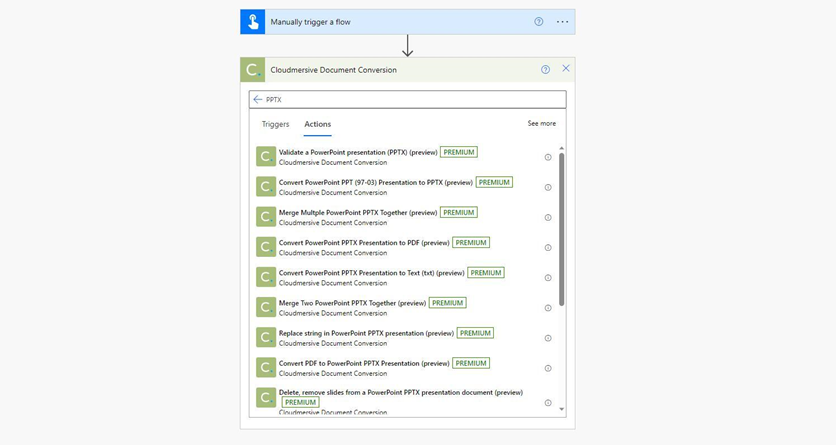This screenshot has width=836, height=445.
Task: Select the Actions tab
Action: (x=317, y=124)
